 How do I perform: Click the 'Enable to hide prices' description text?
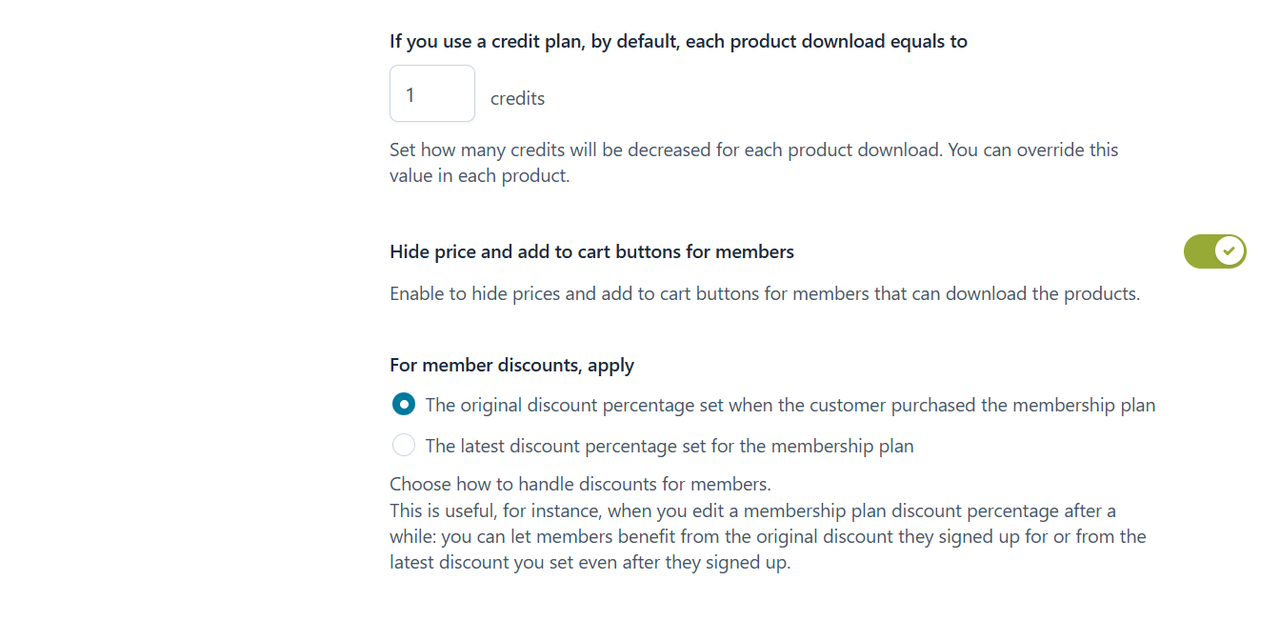pos(764,294)
